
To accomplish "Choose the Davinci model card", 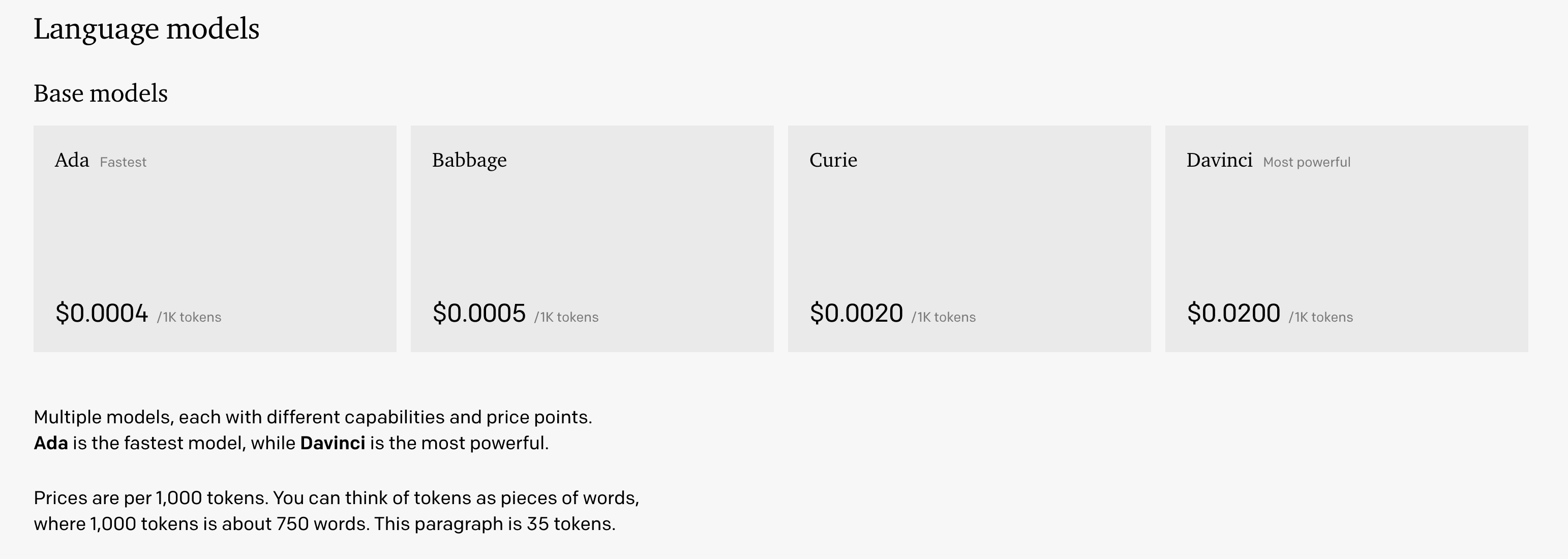I will point(1346,238).
